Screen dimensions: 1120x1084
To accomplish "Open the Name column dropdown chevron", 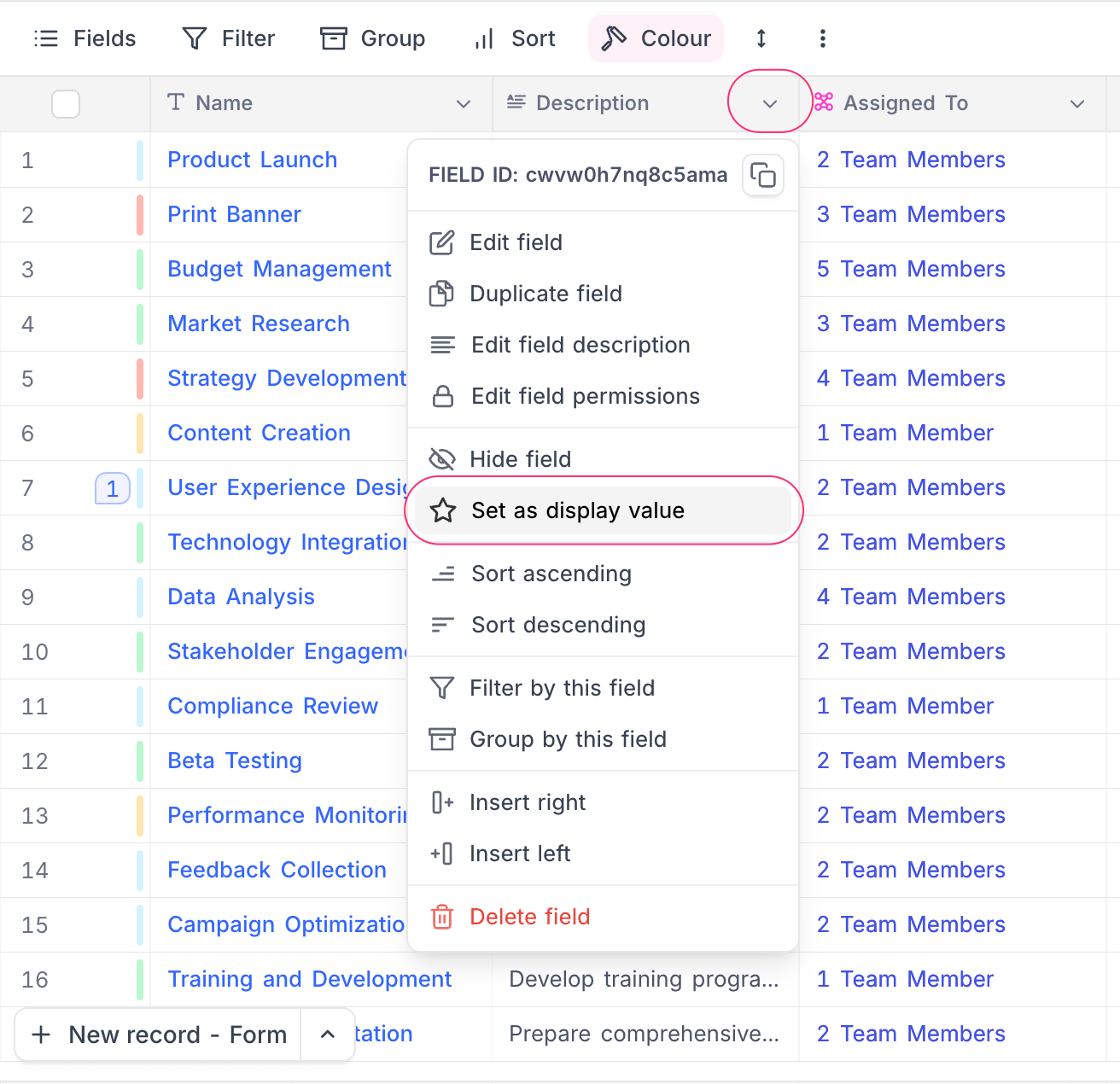I will [x=464, y=104].
